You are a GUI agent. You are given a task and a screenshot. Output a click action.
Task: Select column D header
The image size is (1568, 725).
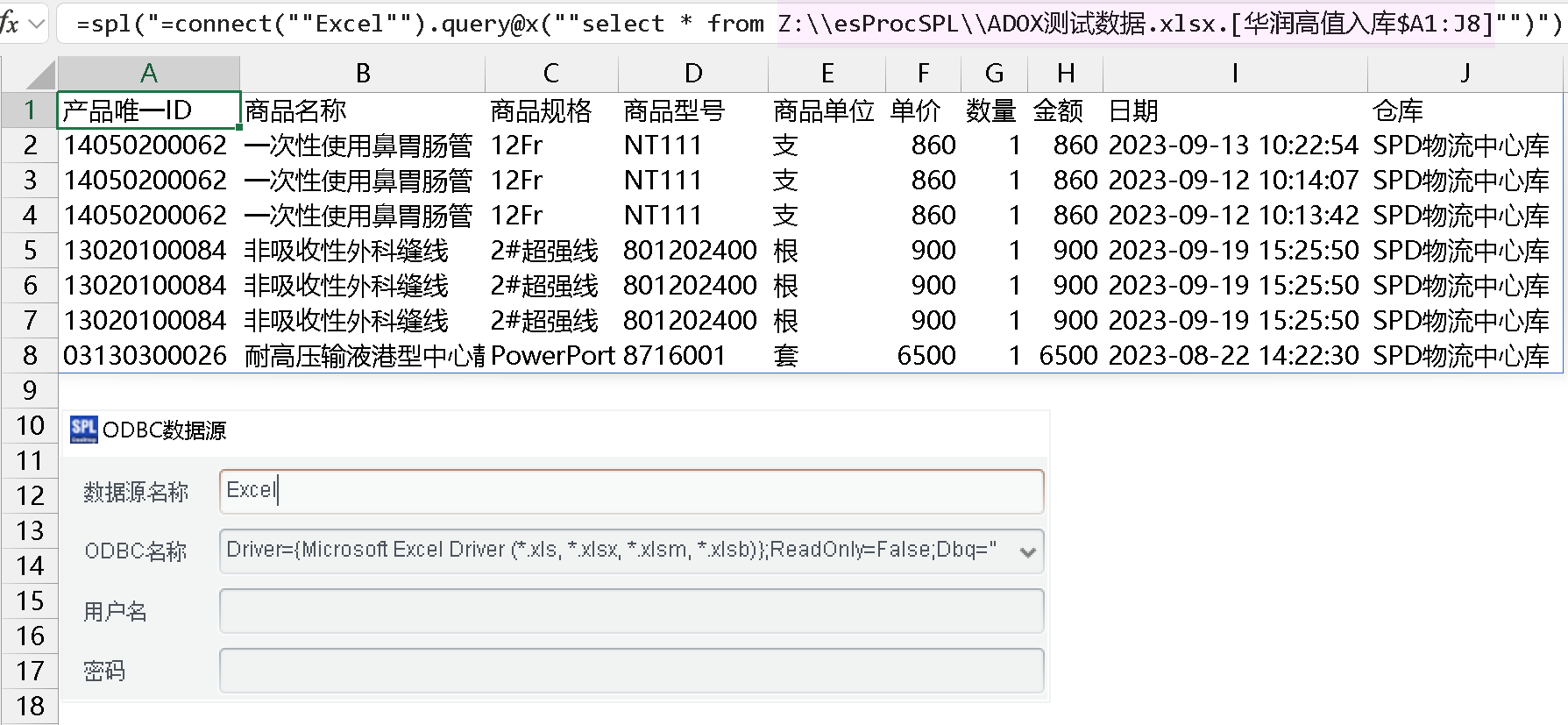point(692,74)
